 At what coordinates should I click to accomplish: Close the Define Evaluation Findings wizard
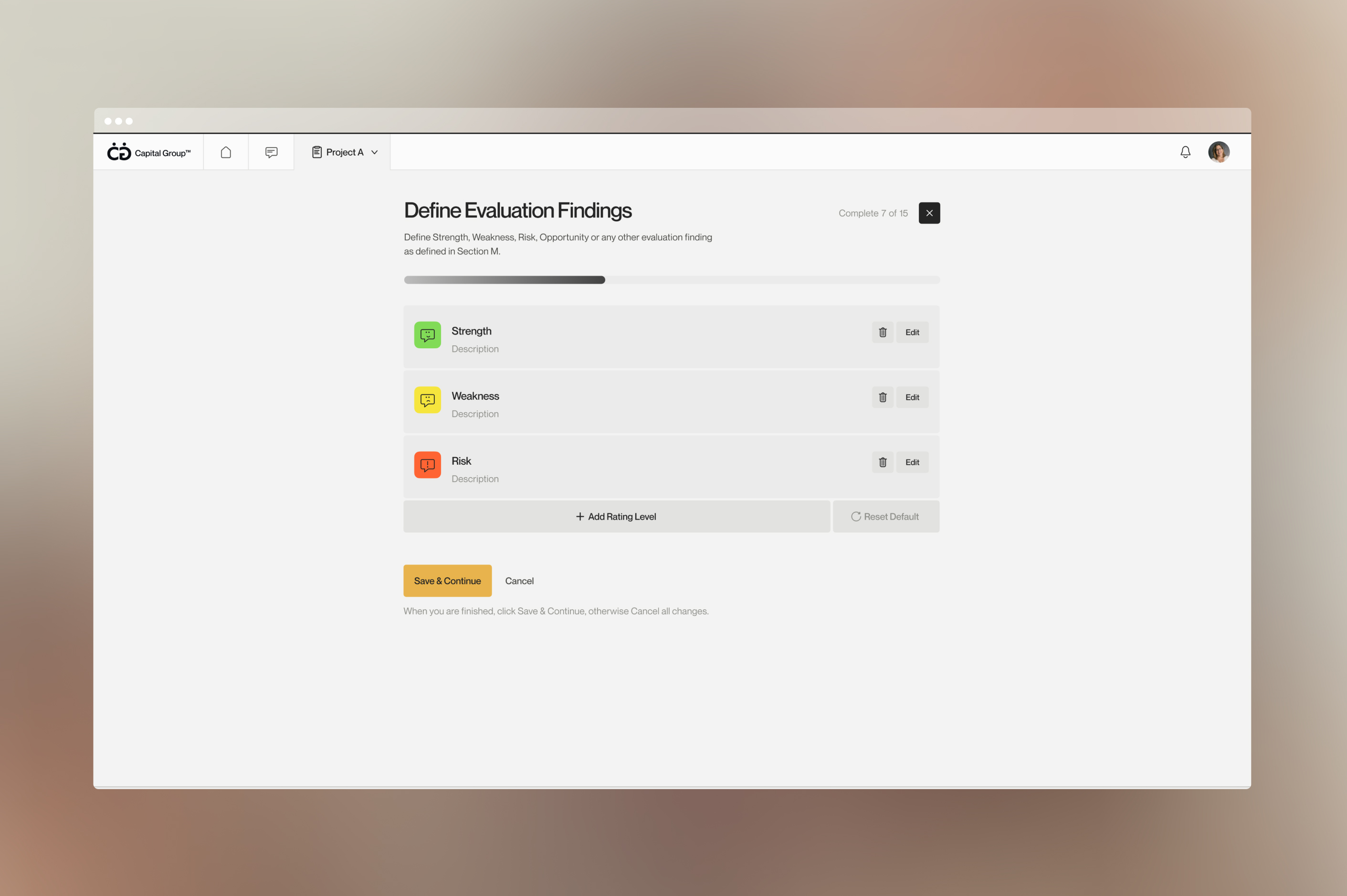929,213
